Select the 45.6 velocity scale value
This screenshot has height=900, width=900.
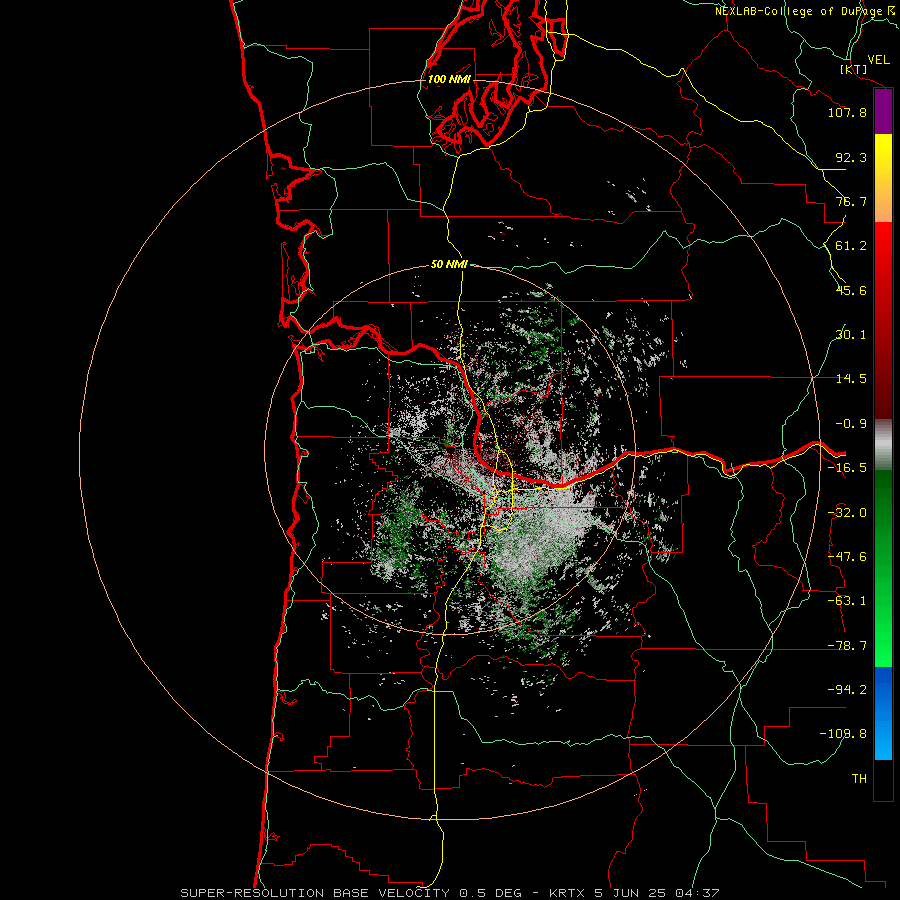[x=851, y=290]
